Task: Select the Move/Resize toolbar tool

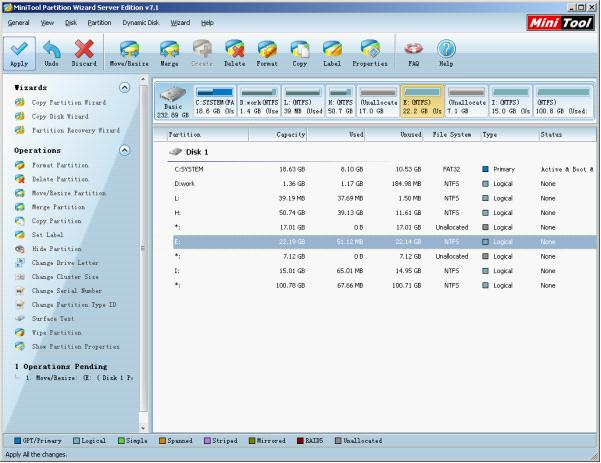Action: pos(129,53)
